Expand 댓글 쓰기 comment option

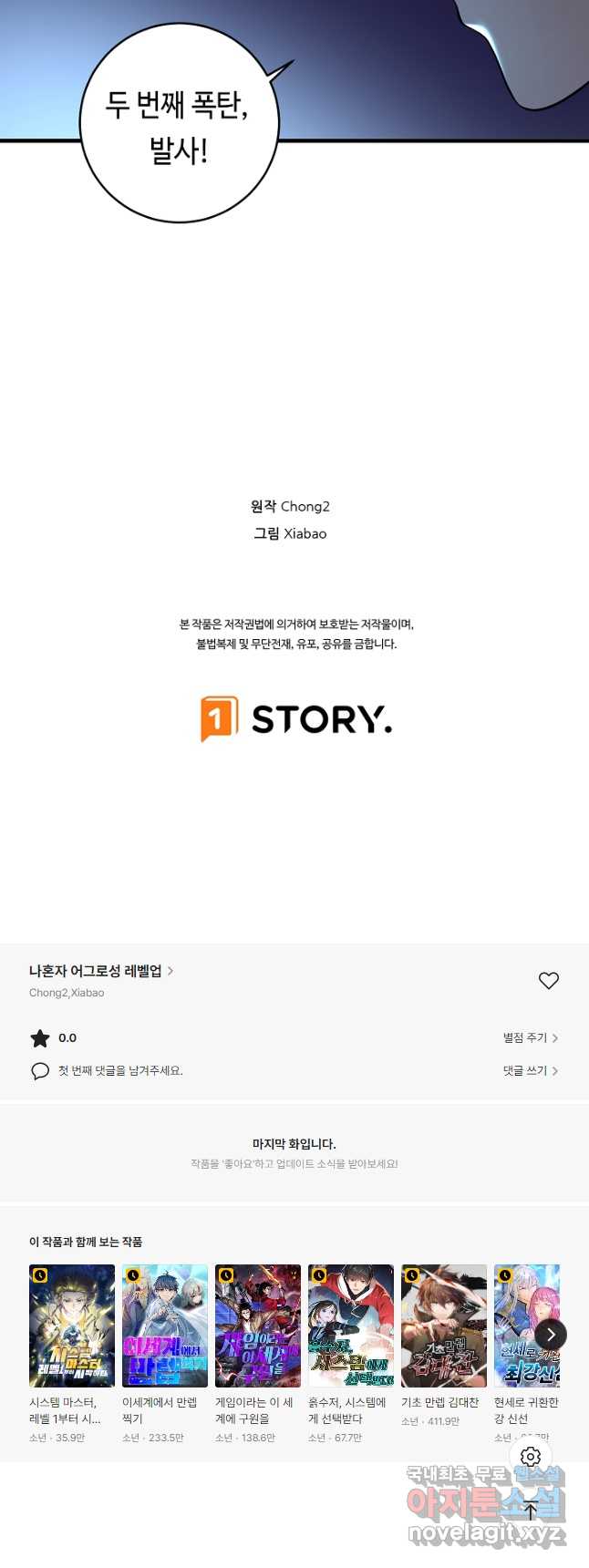(531, 1071)
